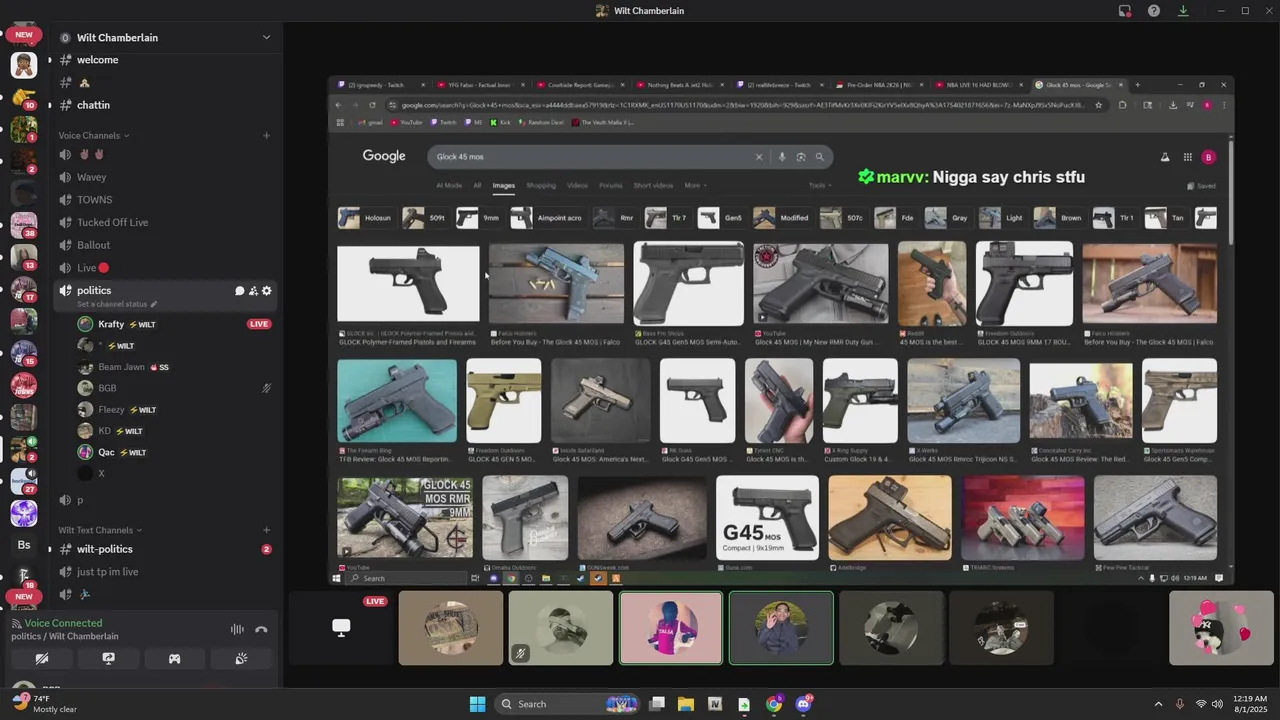1280x720 pixels.
Task: Open volume control in system tray
Action: coord(1217,704)
